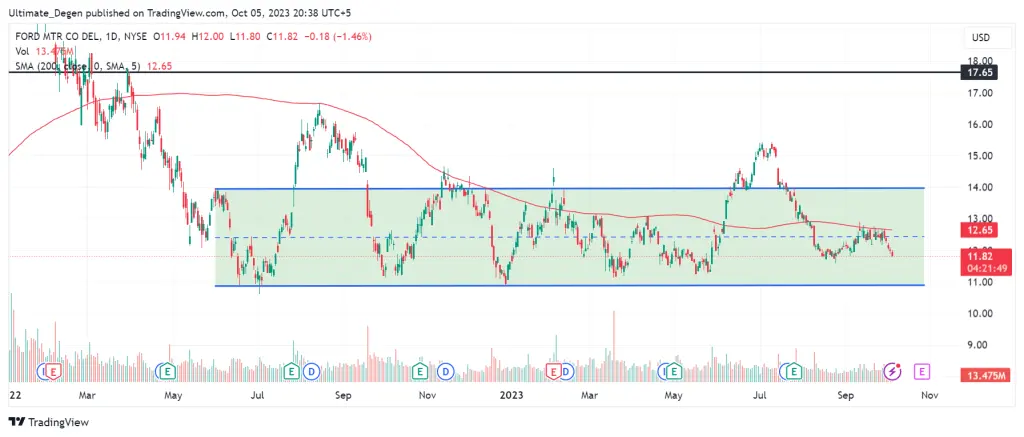Viewport: 1024px width, 437px height.
Task: Select the dashed blue midline of the range
Action: 570,237
